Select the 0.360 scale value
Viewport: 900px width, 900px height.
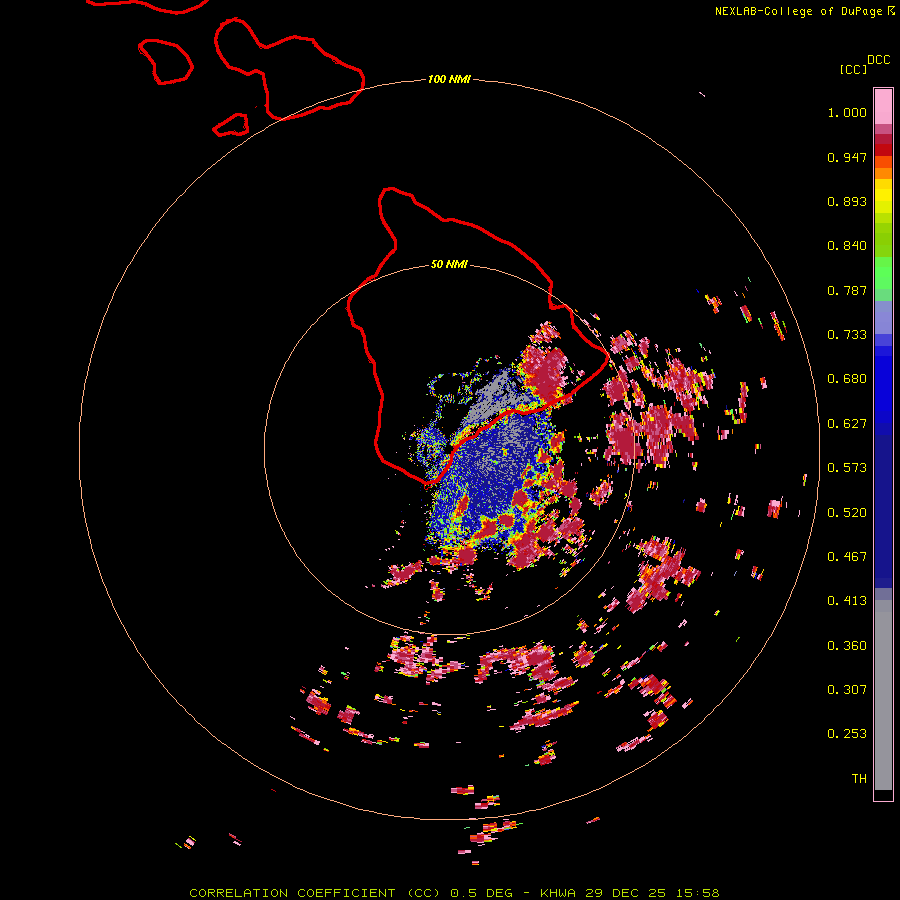click(x=847, y=646)
